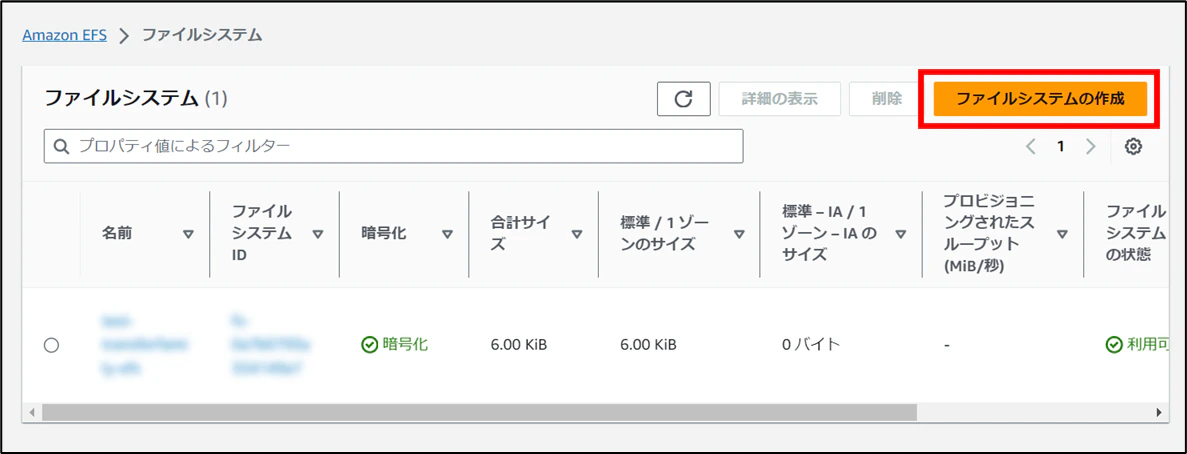Sort by プロビジョニングされたスループット column arrow
Screen dimensions: 1187x454
(x=1062, y=235)
